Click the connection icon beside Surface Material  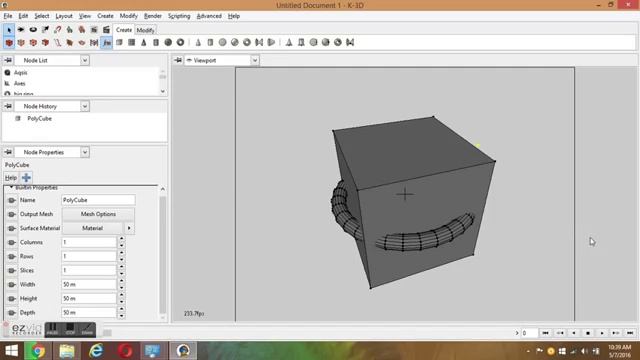11,228
